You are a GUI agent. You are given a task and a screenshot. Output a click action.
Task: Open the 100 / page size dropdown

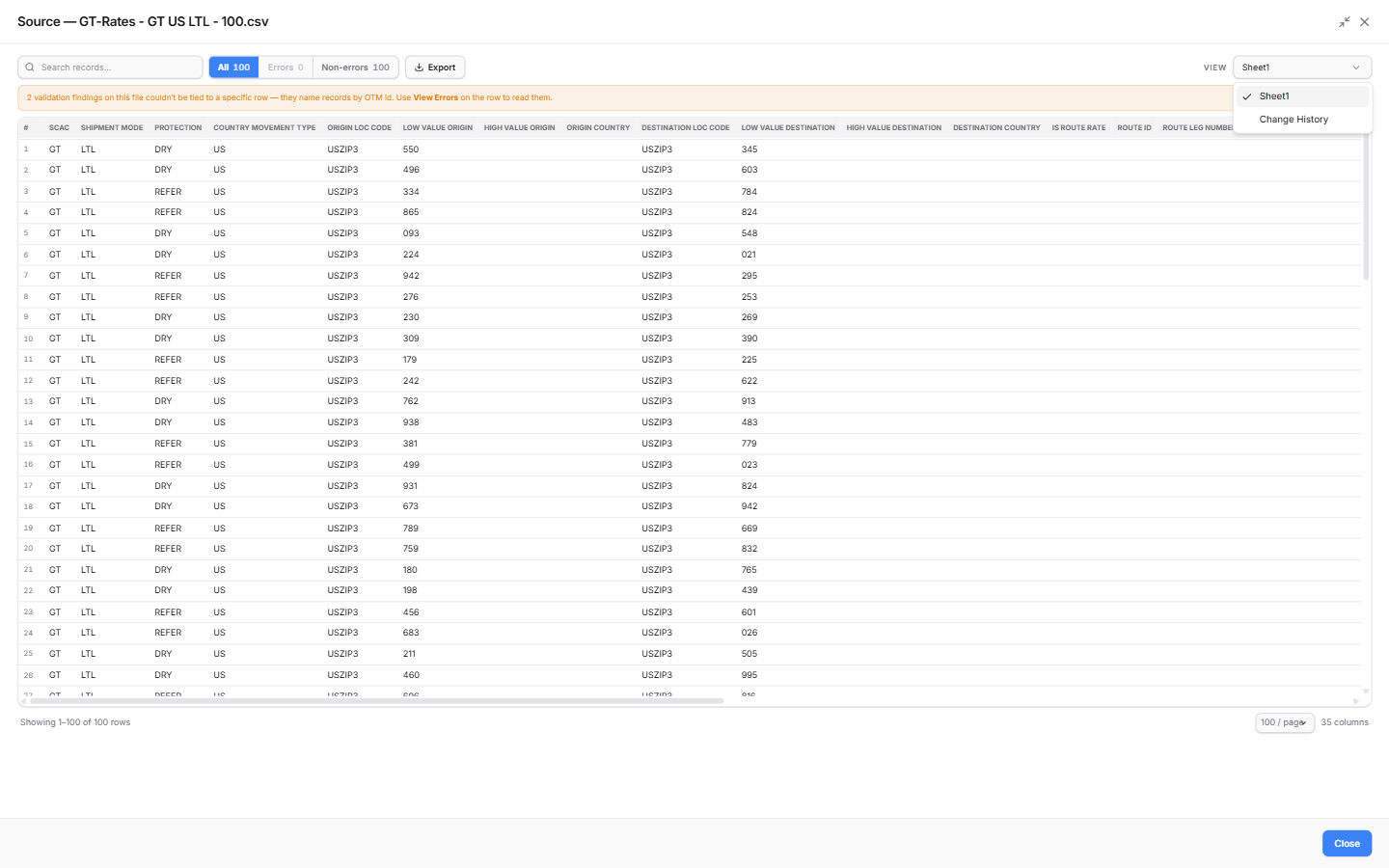[x=1285, y=722]
